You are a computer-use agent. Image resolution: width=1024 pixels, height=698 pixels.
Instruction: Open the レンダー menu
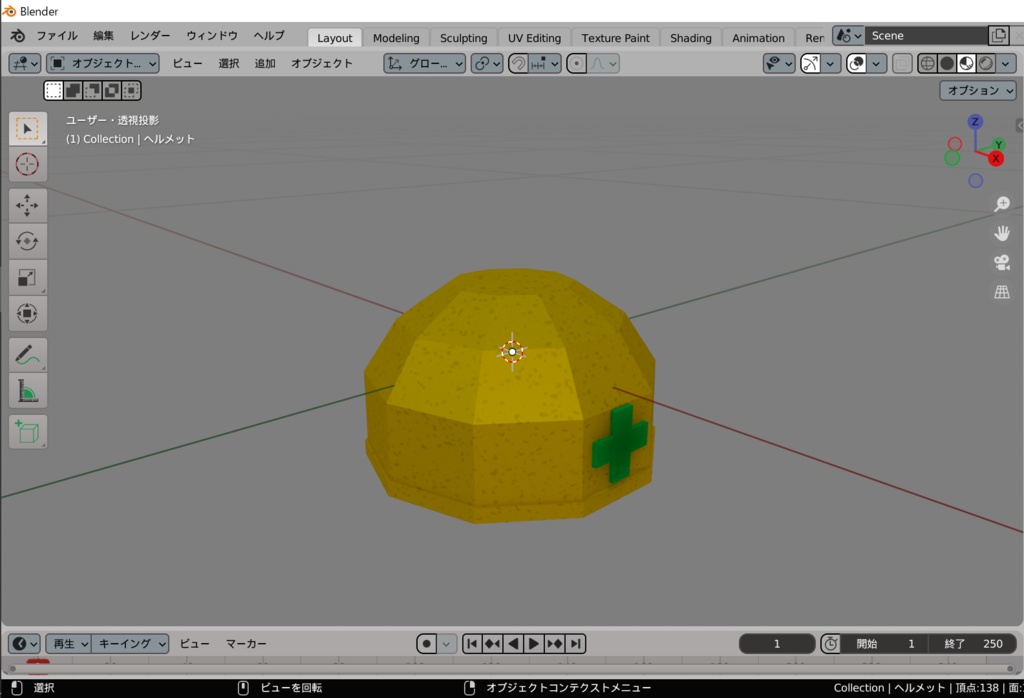point(149,35)
